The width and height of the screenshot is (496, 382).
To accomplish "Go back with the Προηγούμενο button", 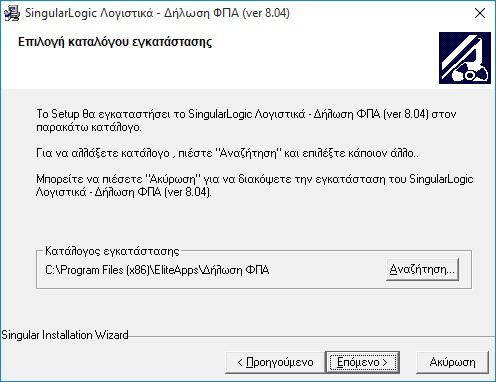I will coord(275,362).
